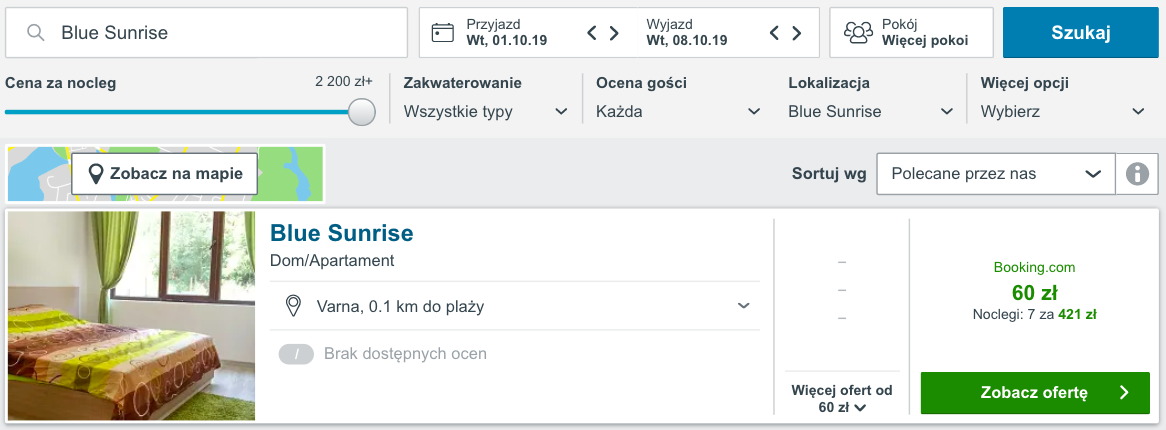Image resolution: width=1166 pixels, height=430 pixels.
Task: Click green Zobacz ofertę button
Action: (1035, 393)
